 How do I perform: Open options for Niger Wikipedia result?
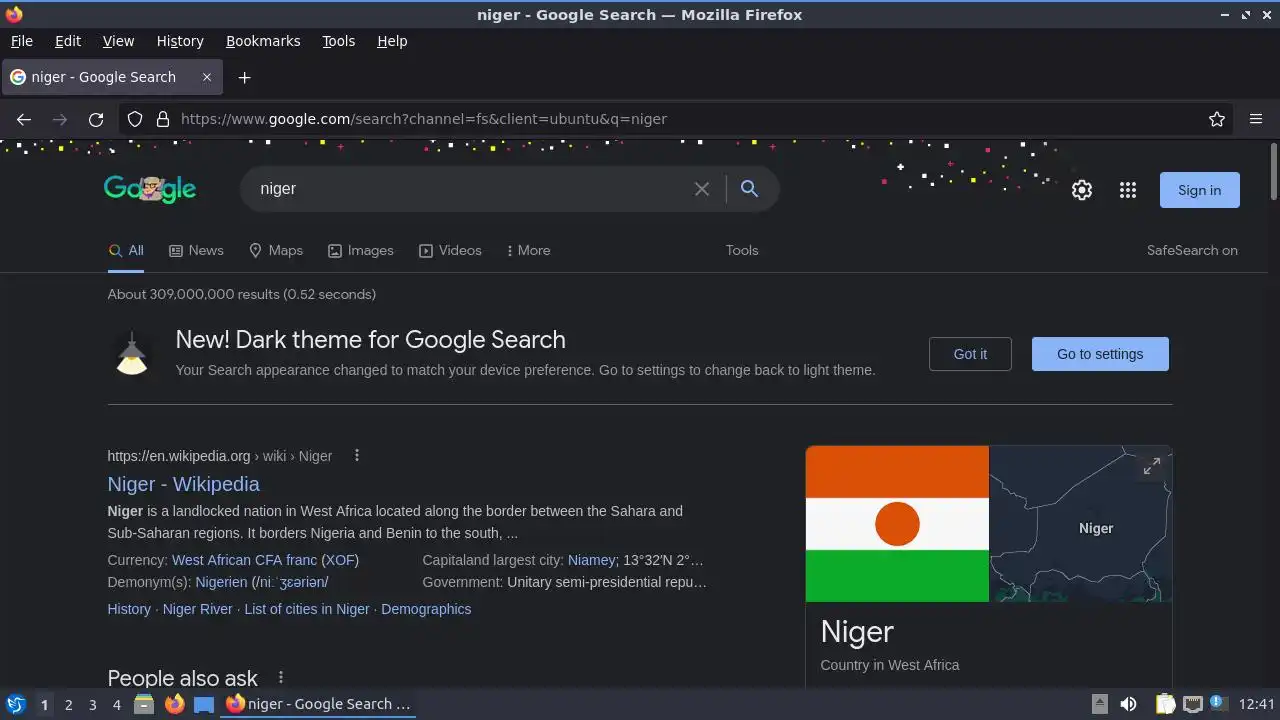(x=357, y=456)
